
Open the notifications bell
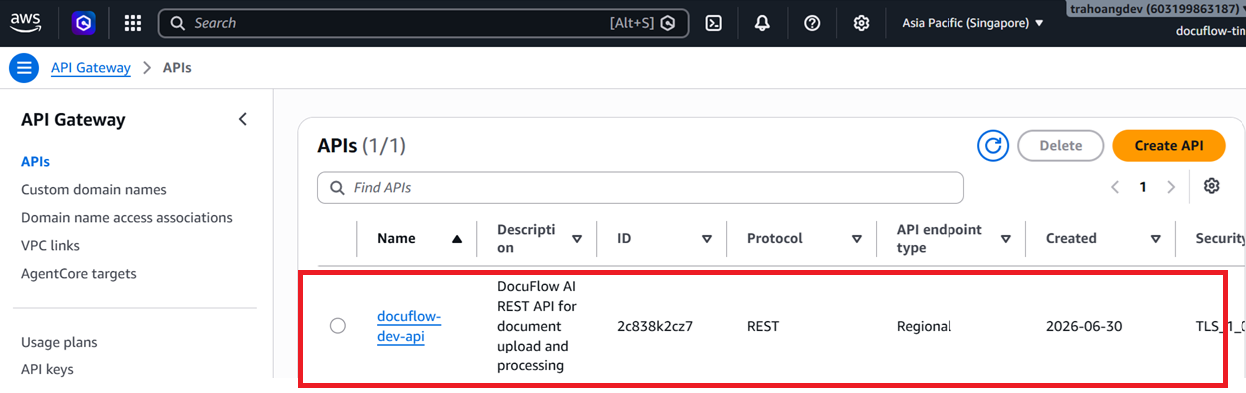click(x=762, y=23)
